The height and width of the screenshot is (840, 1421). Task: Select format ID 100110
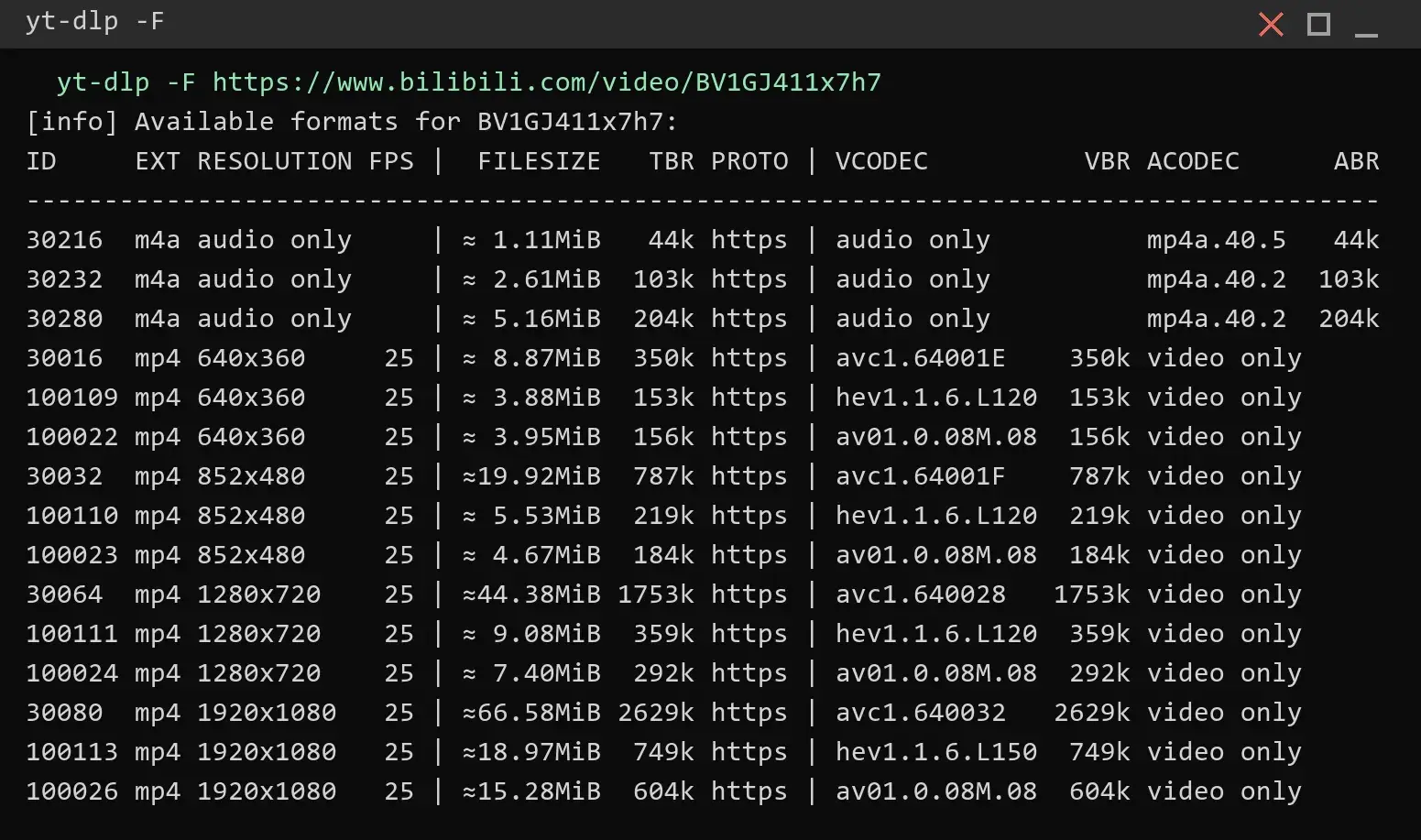pos(72,516)
